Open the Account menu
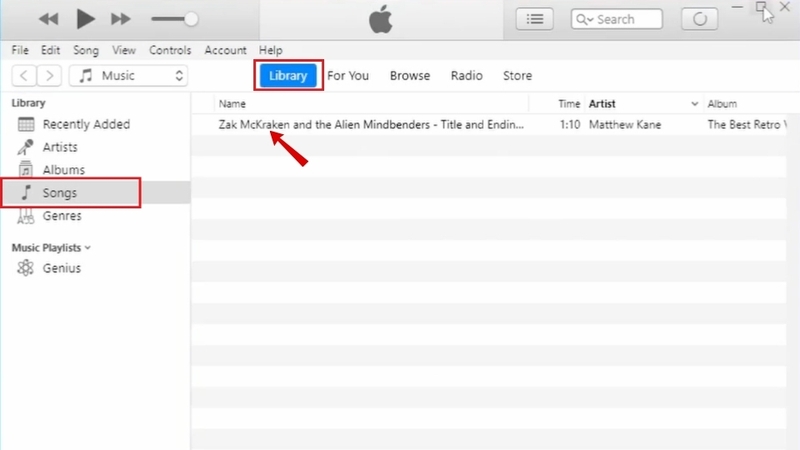 [226, 50]
